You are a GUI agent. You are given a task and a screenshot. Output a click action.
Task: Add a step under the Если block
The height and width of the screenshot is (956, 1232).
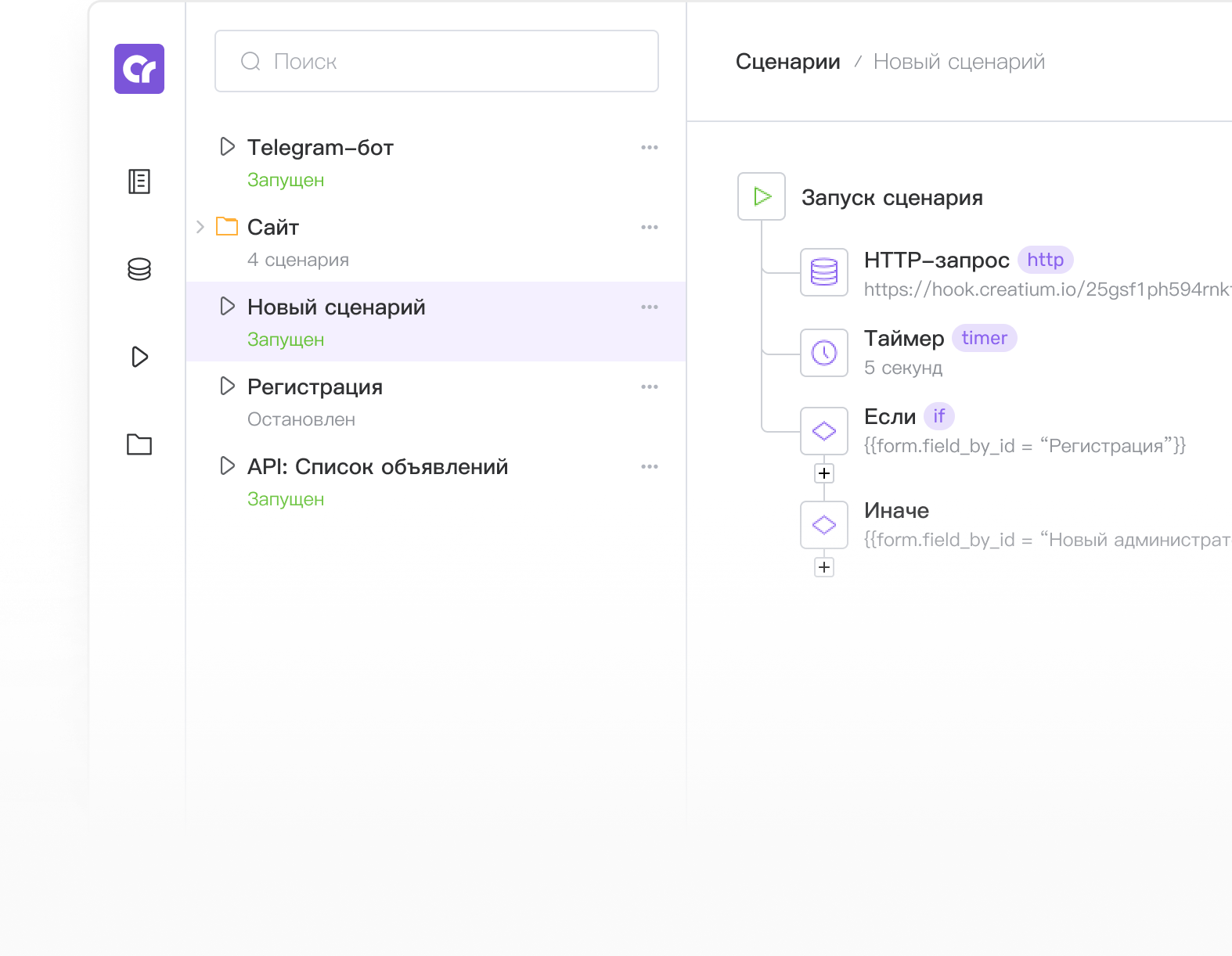coord(824,473)
